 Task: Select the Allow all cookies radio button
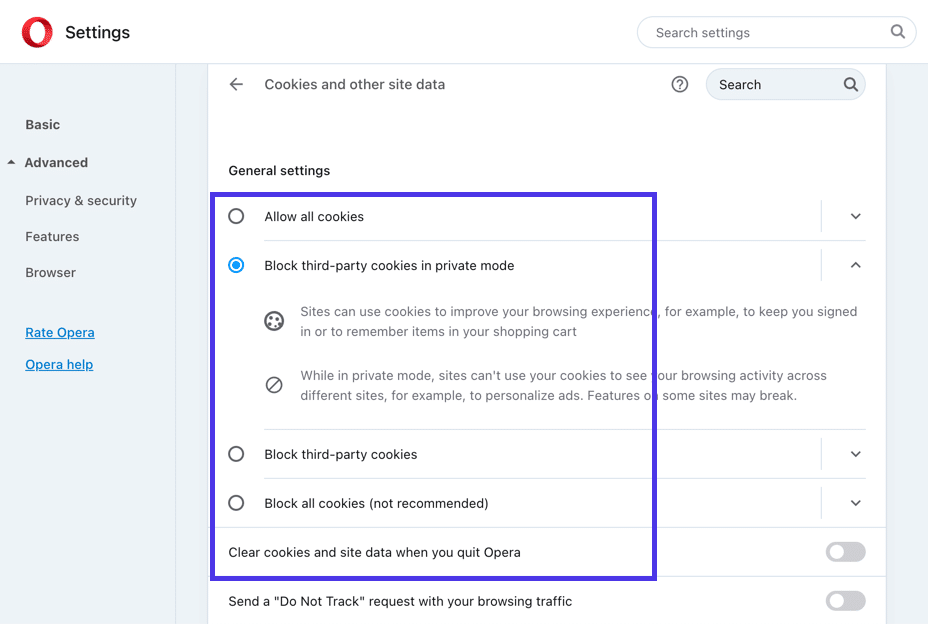coord(236,216)
